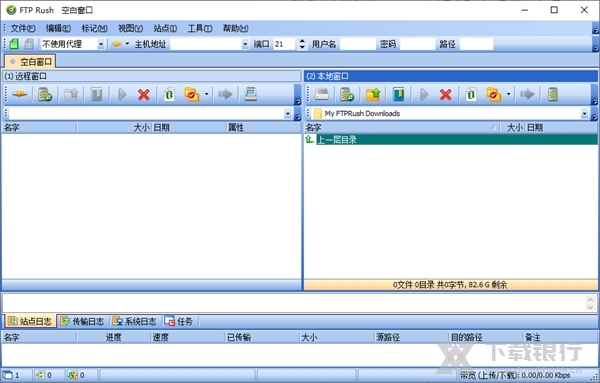Click remote window add server icon

pos(45,94)
